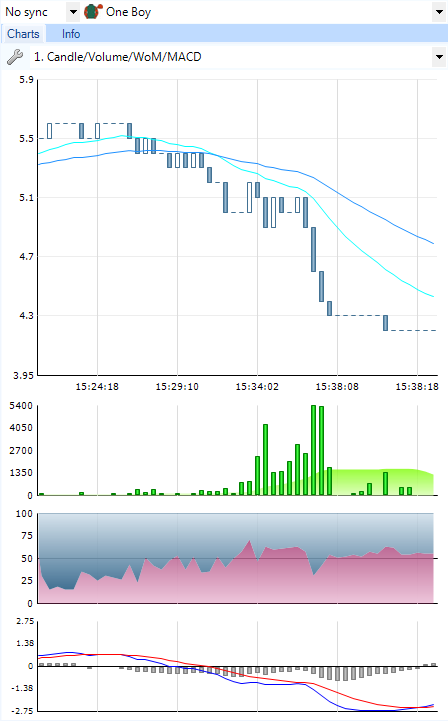This screenshot has width=448, height=721.
Task: Select the One Boy runner name
Action: (128, 12)
